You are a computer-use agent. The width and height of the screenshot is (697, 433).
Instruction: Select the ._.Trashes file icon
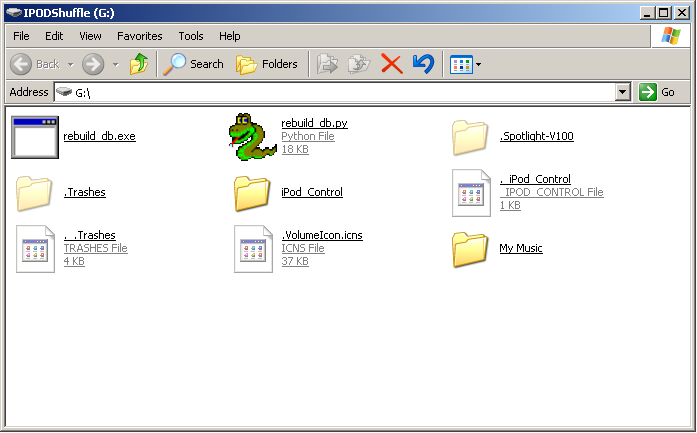[35, 249]
